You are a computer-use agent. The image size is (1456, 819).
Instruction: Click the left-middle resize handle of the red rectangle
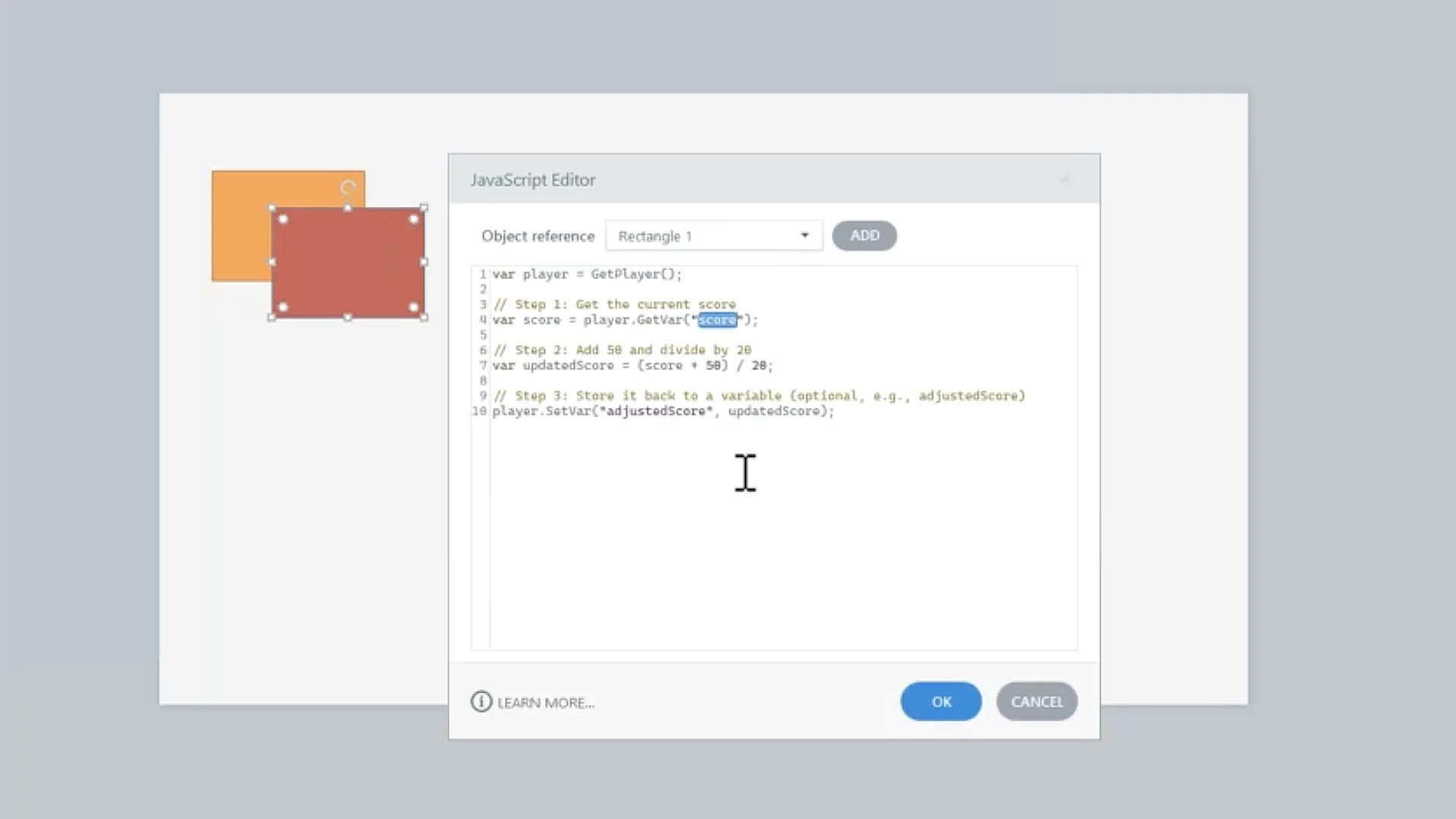pos(272,262)
